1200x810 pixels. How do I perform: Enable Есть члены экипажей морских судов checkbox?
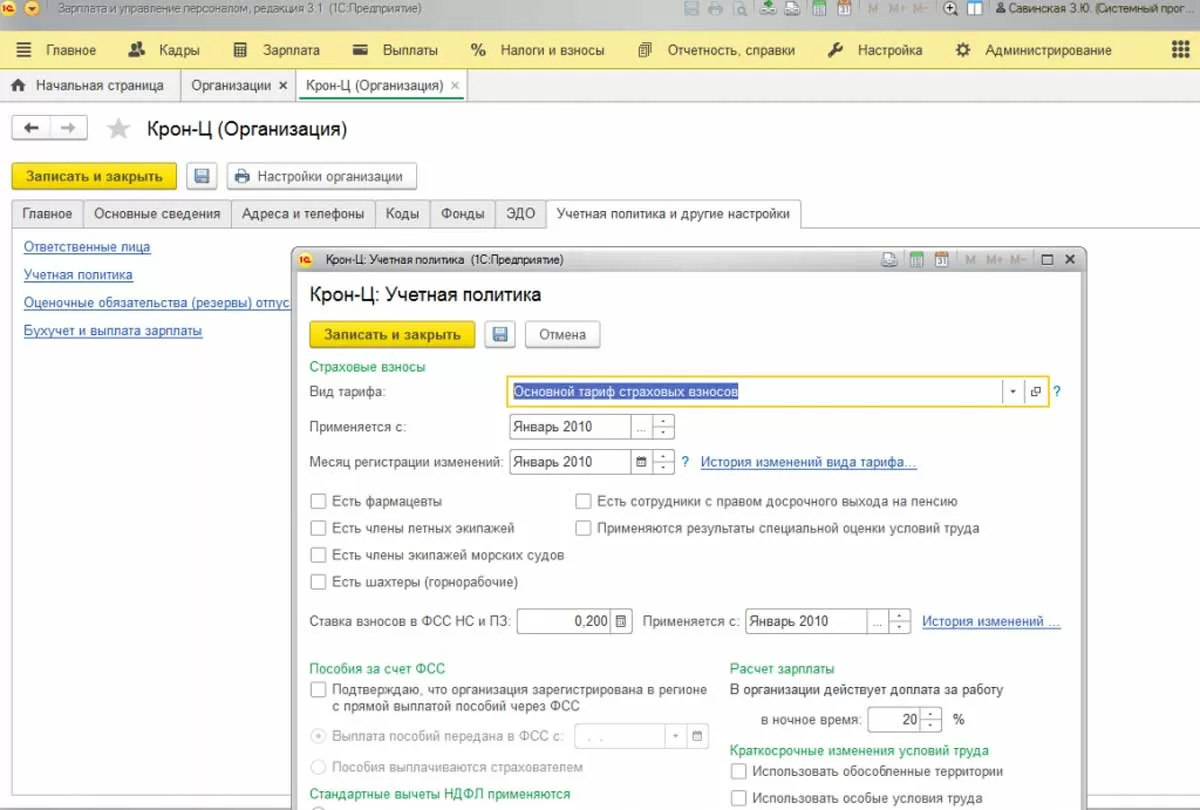pyautogui.click(x=318, y=555)
